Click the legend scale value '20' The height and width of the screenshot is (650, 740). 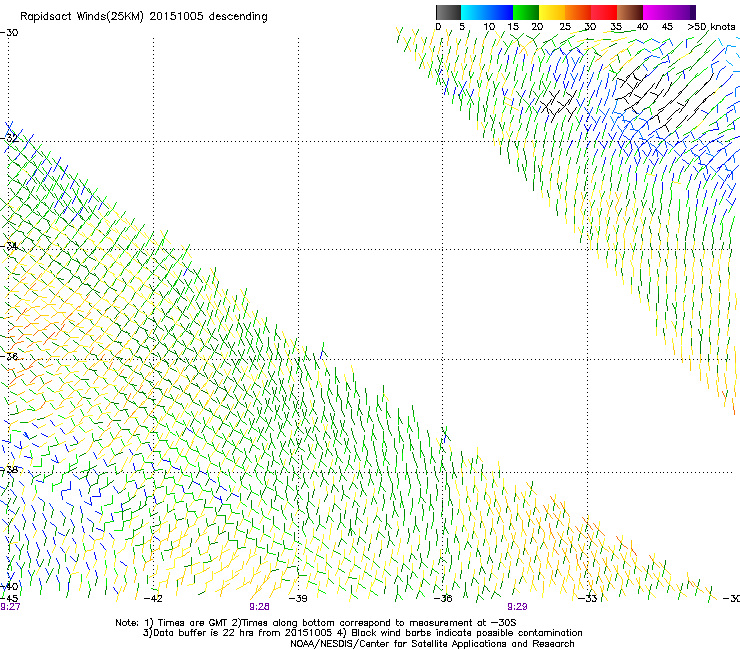click(537, 26)
